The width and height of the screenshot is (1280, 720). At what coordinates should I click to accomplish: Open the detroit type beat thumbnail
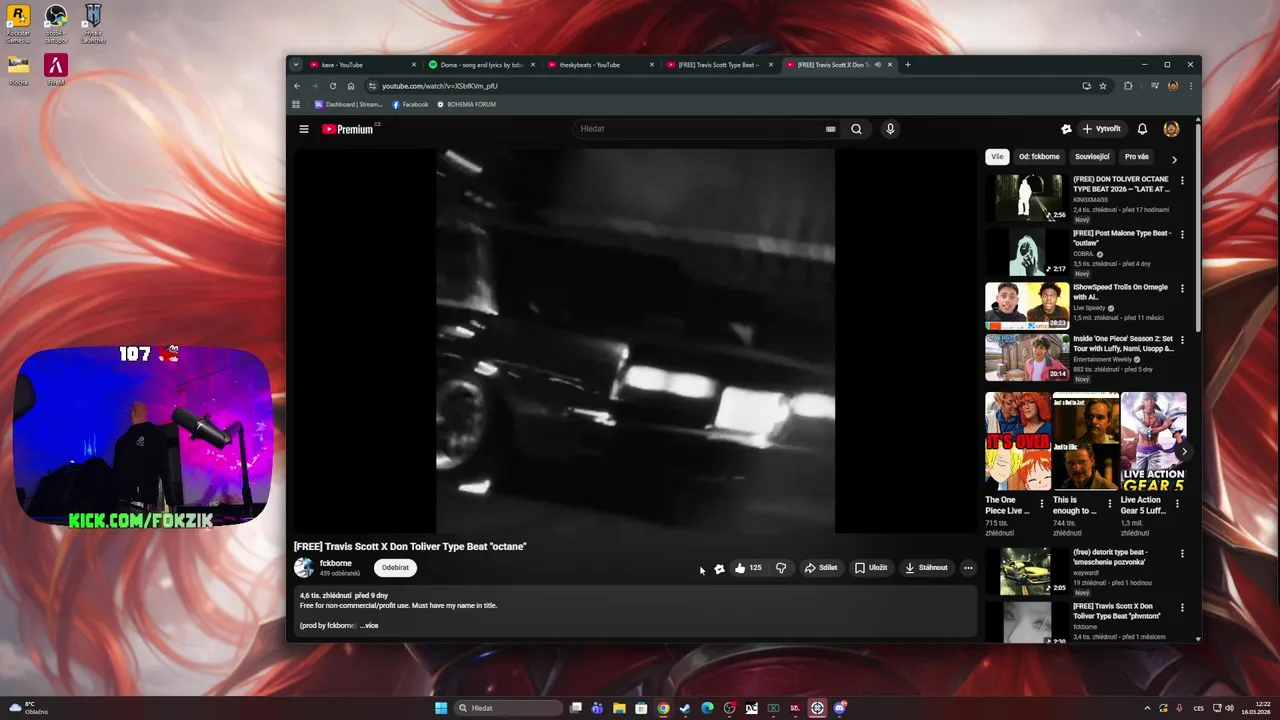(1027, 571)
